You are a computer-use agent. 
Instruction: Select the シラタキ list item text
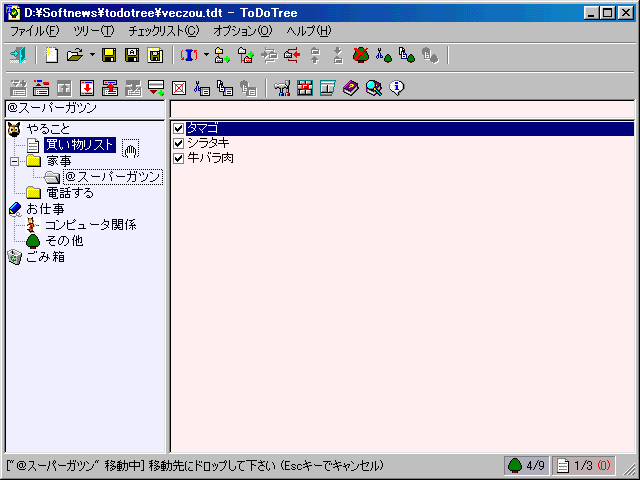tap(208, 143)
